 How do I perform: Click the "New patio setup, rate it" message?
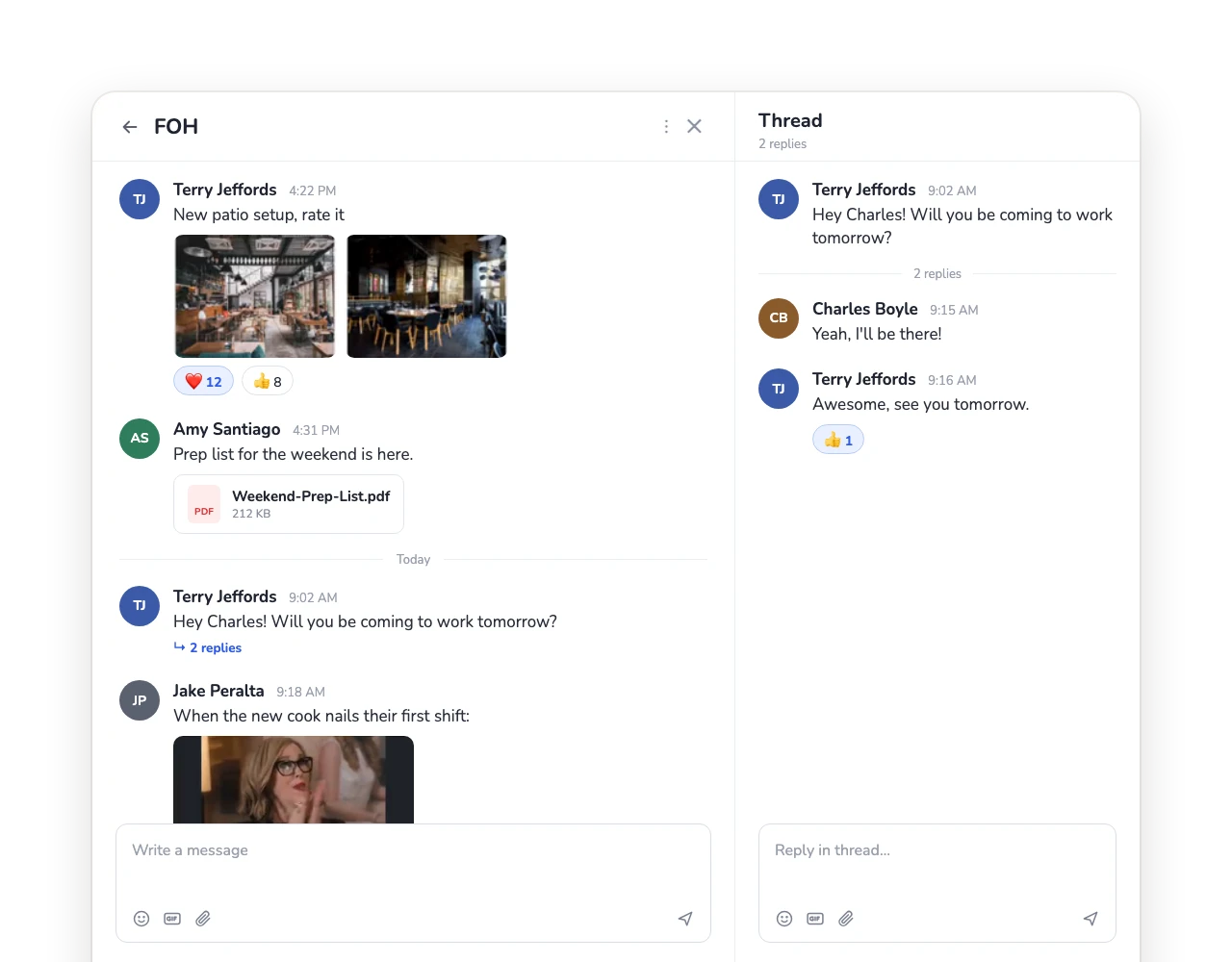point(259,215)
